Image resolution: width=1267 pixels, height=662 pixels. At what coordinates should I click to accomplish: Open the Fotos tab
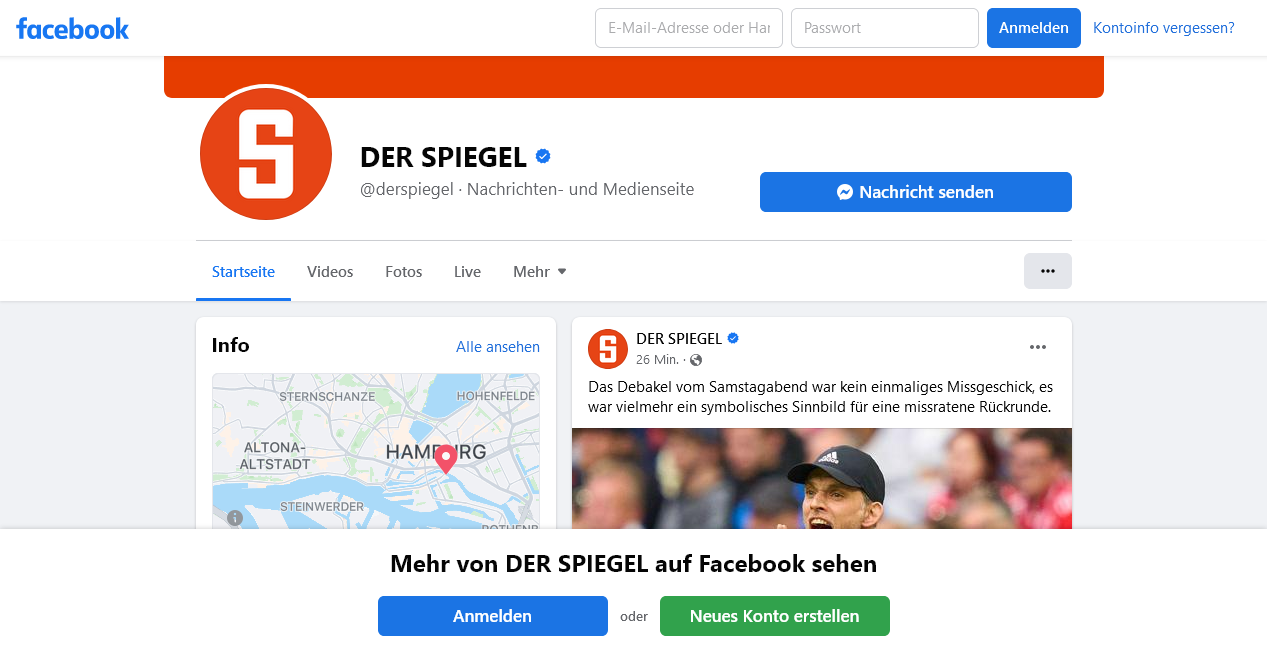(403, 272)
